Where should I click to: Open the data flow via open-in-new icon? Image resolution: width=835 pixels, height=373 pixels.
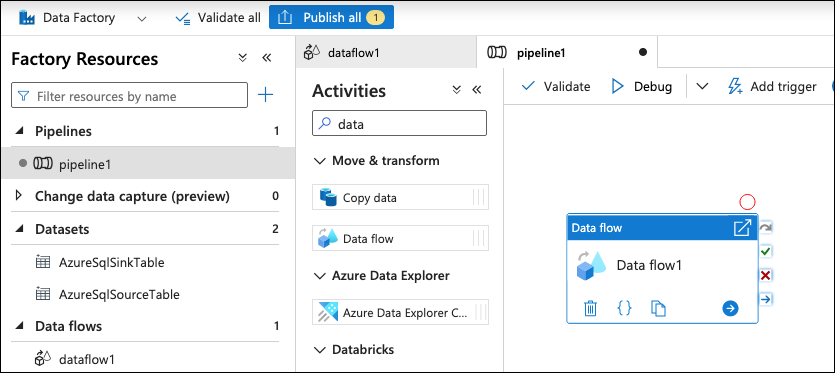pyautogui.click(x=742, y=228)
